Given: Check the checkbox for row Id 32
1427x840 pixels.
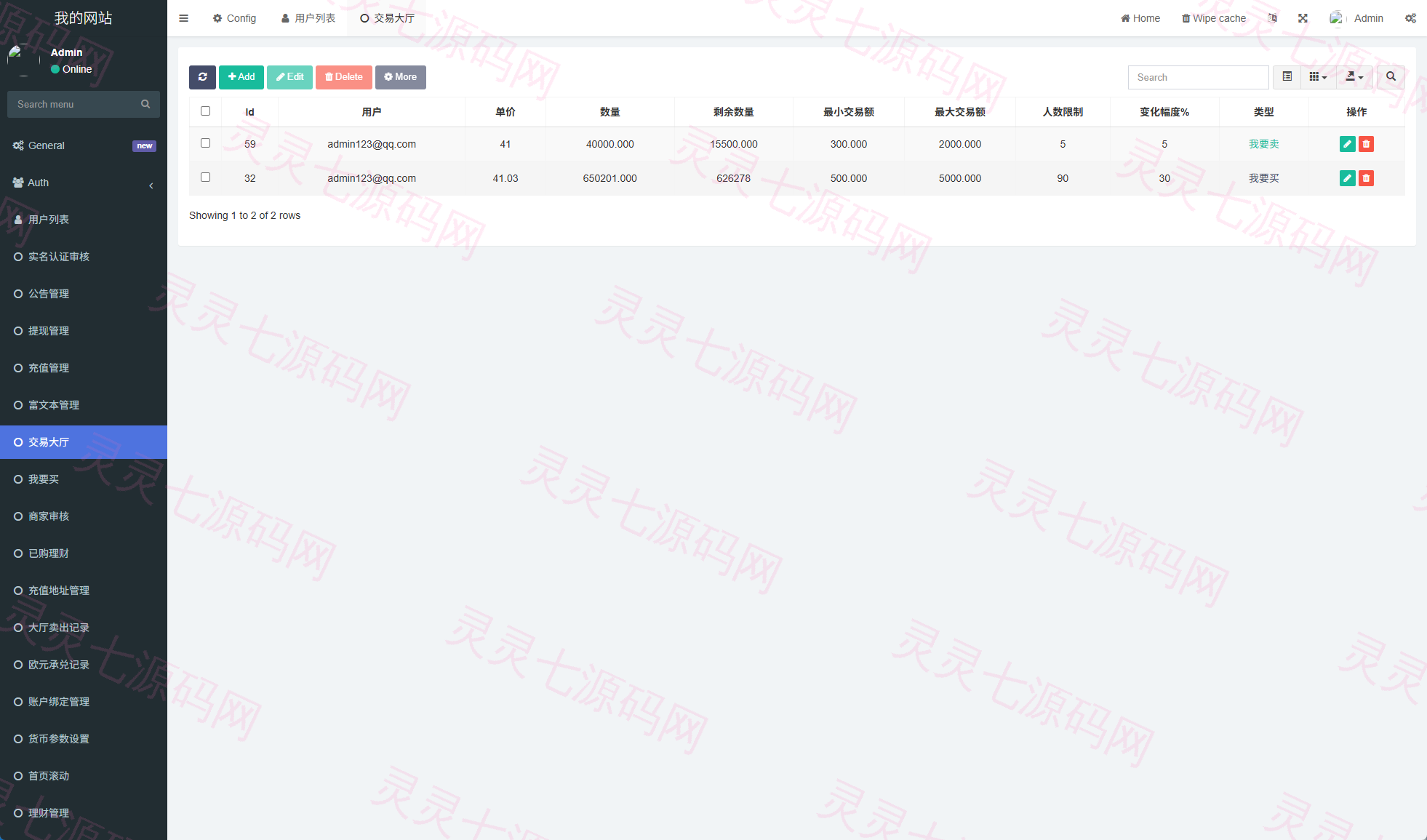Looking at the screenshot, I should [205, 177].
